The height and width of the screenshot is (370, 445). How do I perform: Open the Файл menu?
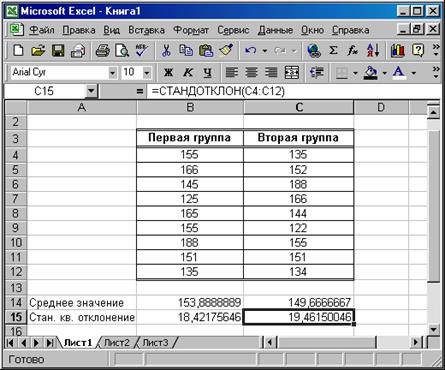pyautogui.click(x=42, y=30)
